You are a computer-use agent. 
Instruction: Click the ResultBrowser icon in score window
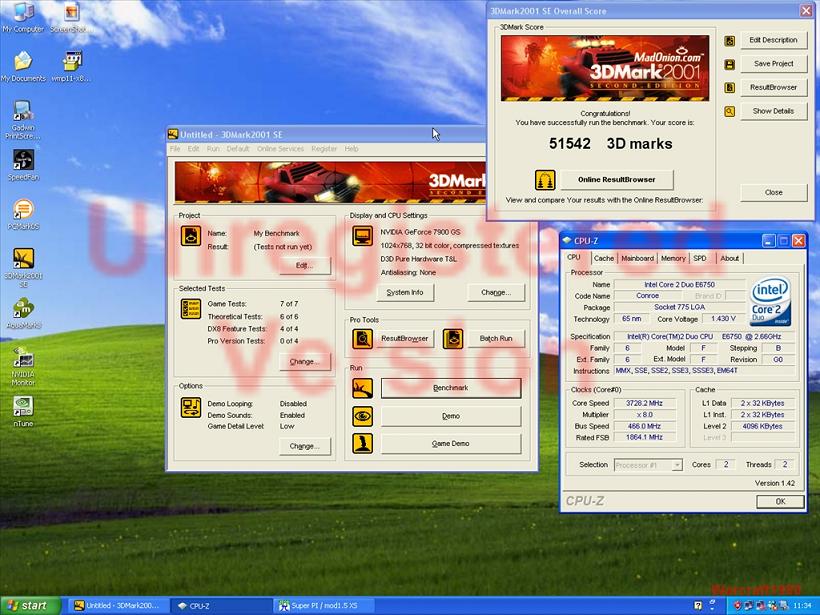pos(730,88)
